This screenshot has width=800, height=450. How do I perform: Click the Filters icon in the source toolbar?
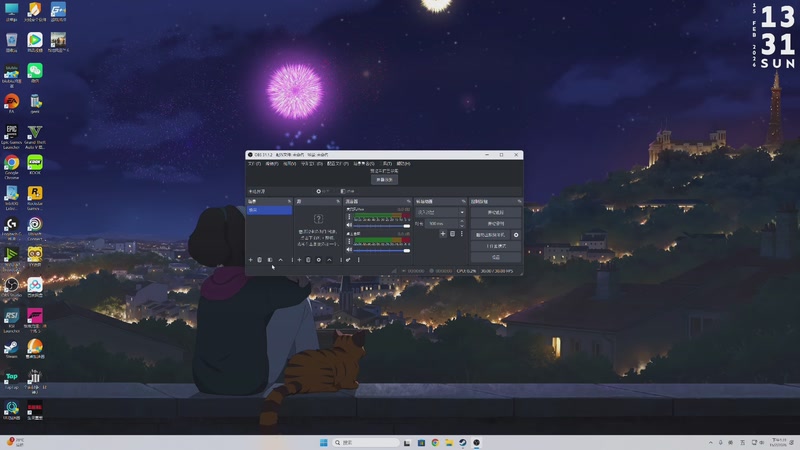point(343,191)
